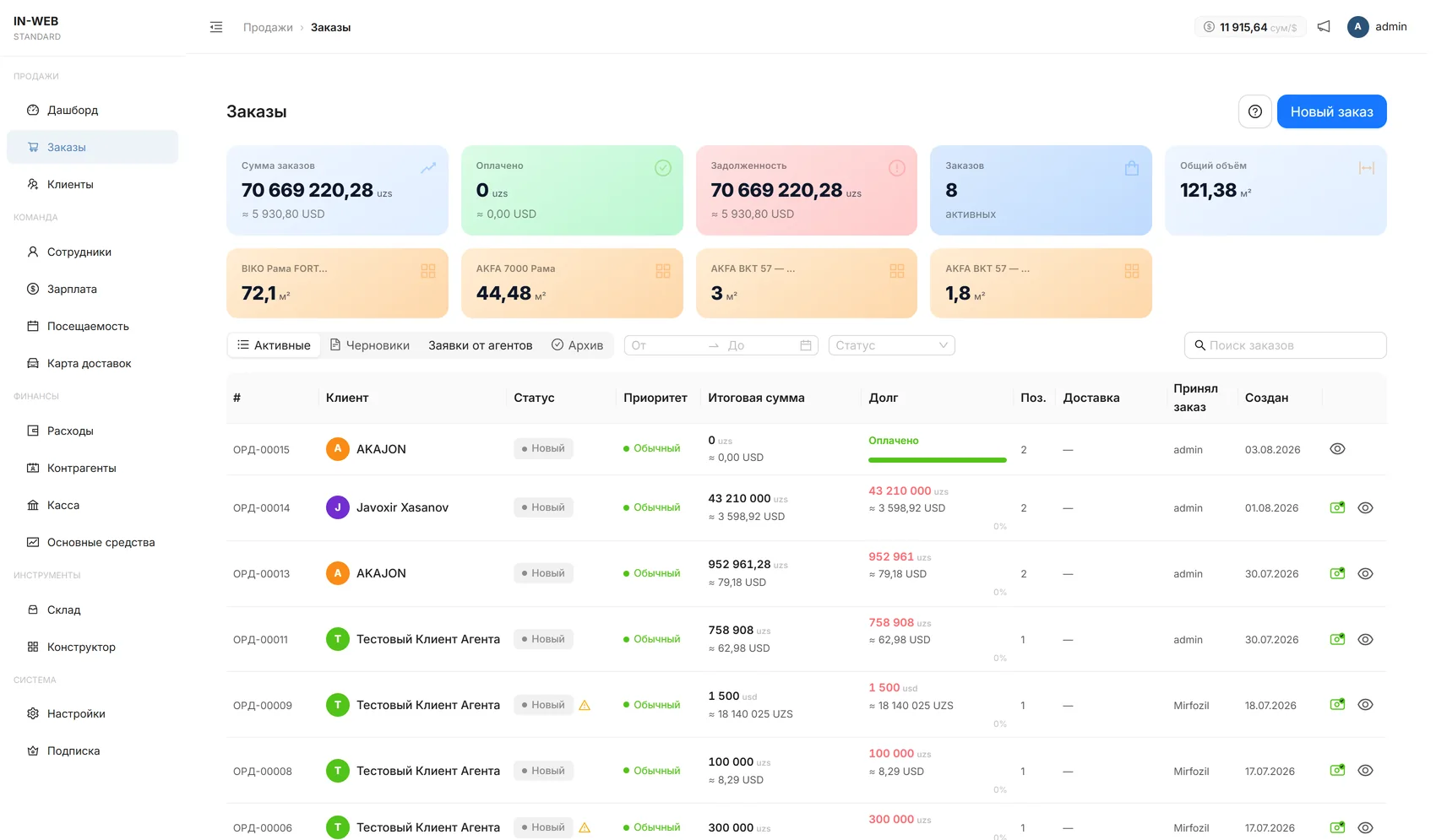Switch to the Черновики tab

click(369, 345)
